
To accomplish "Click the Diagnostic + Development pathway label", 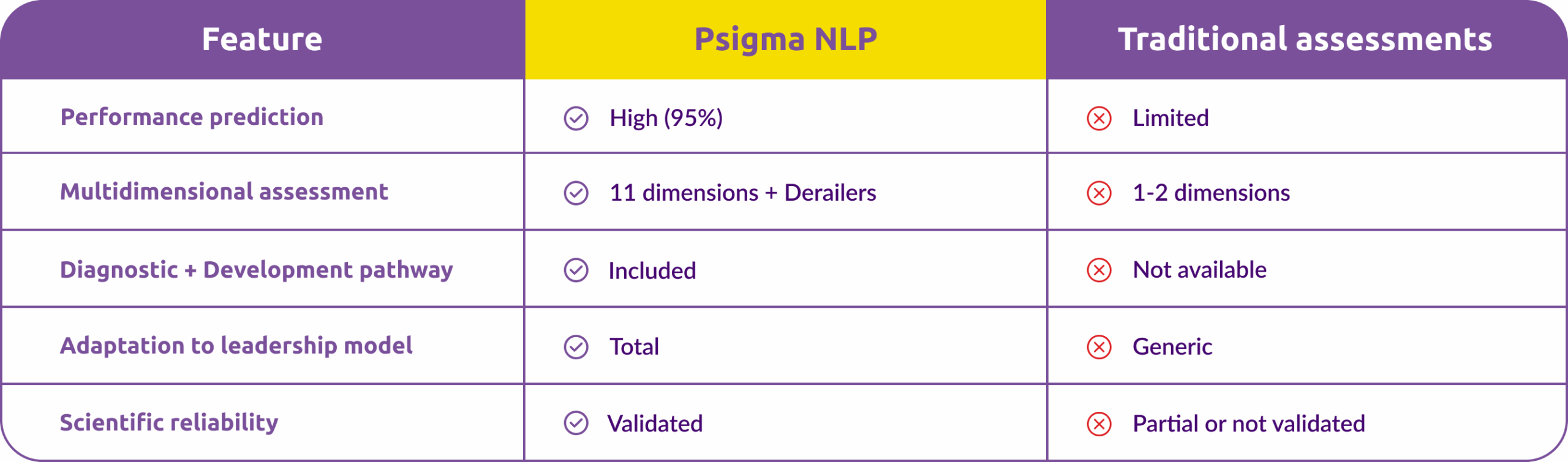I will [x=256, y=269].
